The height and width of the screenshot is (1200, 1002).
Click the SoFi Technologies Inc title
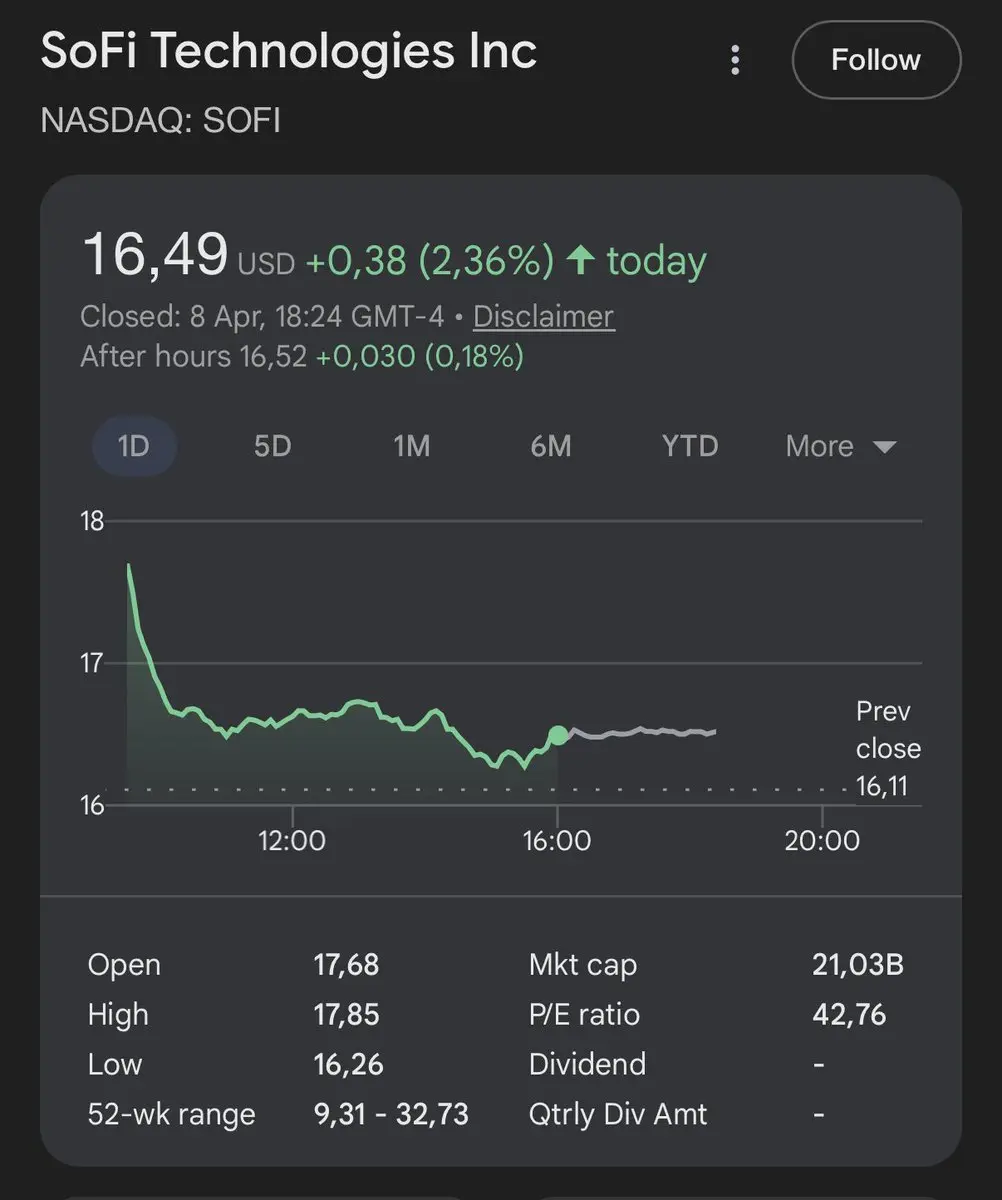point(289,52)
